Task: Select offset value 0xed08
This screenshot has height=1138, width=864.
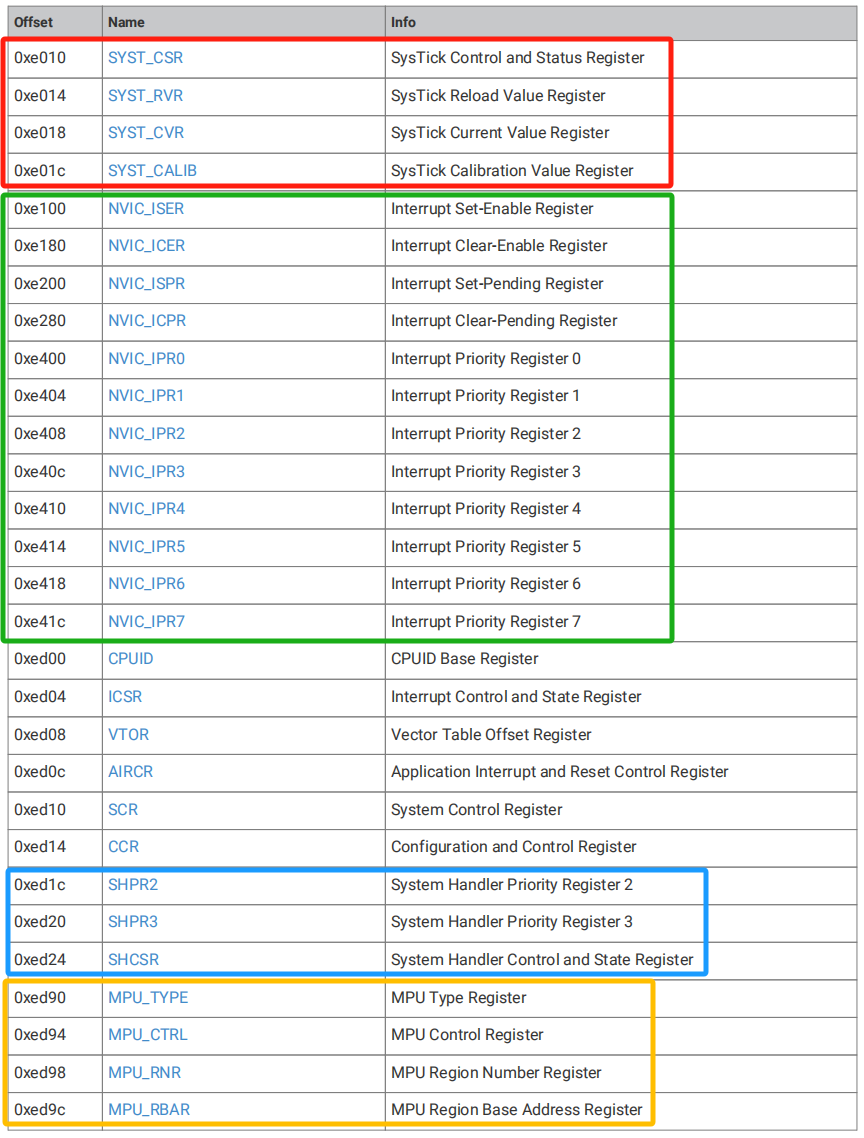Action: pos(40,734)
